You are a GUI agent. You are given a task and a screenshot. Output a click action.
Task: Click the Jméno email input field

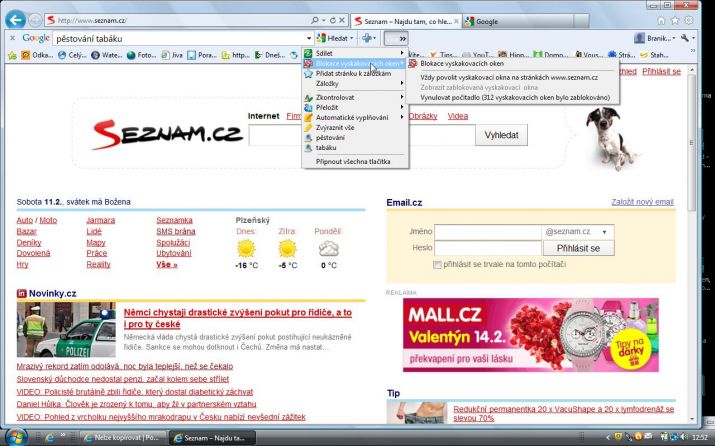tap(487, 232)
